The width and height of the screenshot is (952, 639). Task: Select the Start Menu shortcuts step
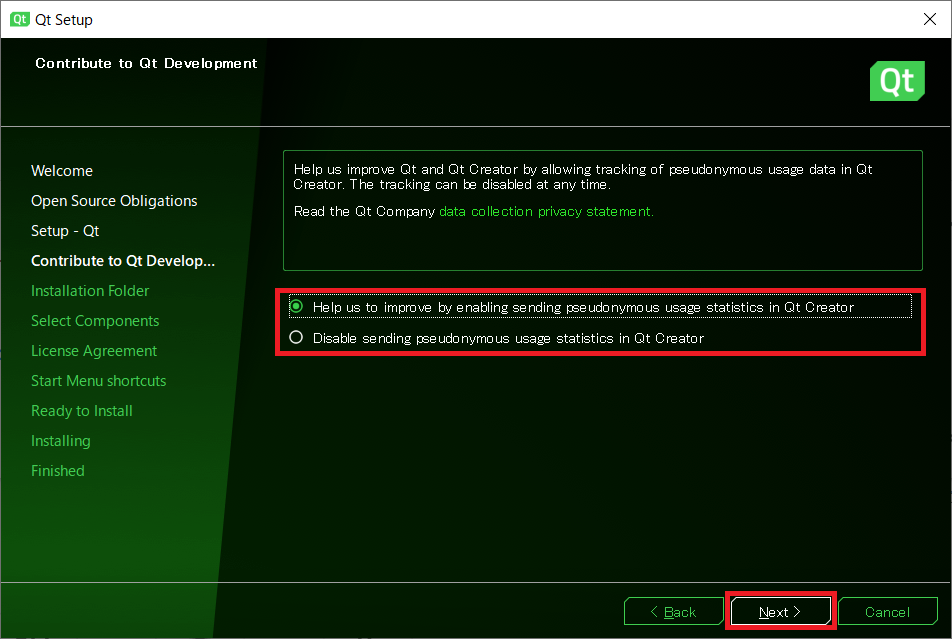(x=98, y=381)
